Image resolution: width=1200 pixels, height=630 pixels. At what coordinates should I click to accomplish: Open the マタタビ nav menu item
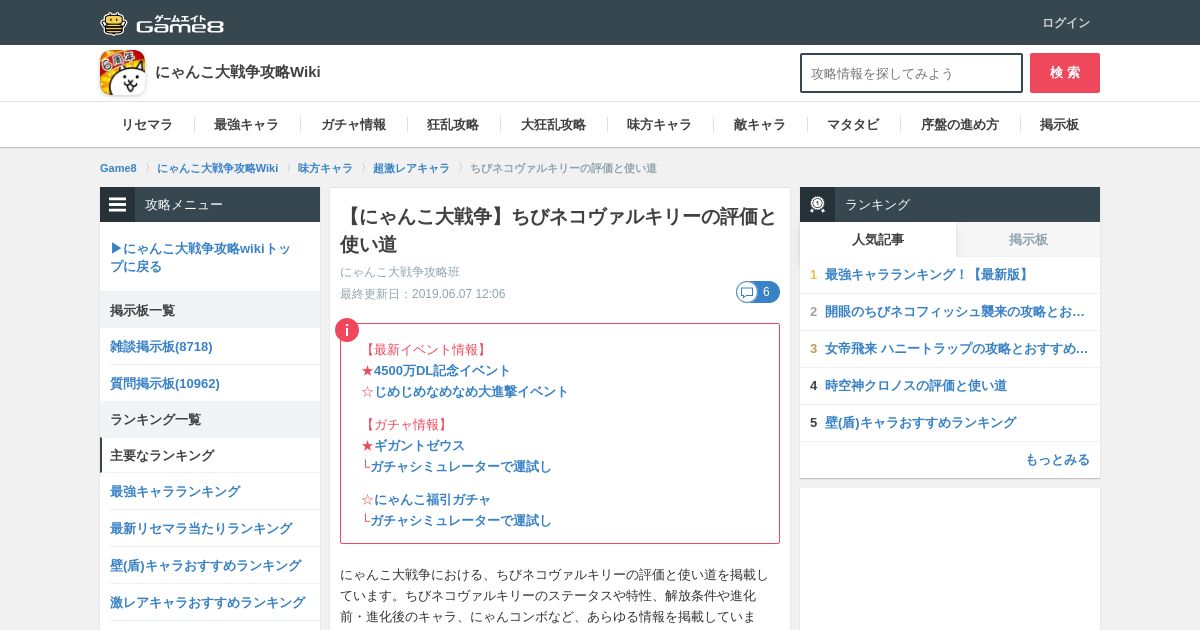(853, 125)
